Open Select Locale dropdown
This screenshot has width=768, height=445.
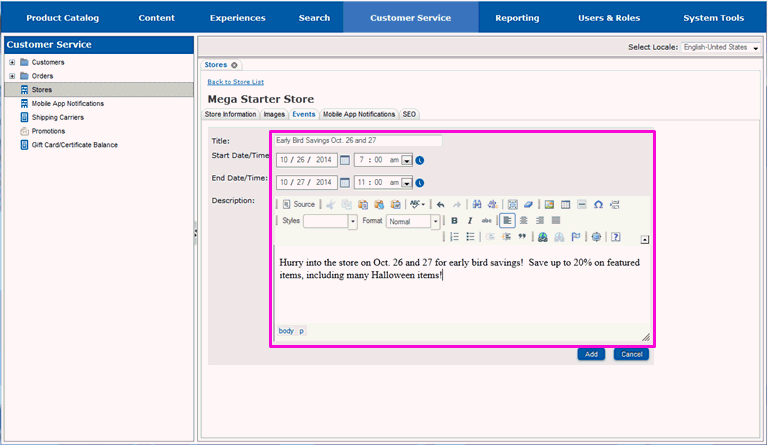click(720, 47)
